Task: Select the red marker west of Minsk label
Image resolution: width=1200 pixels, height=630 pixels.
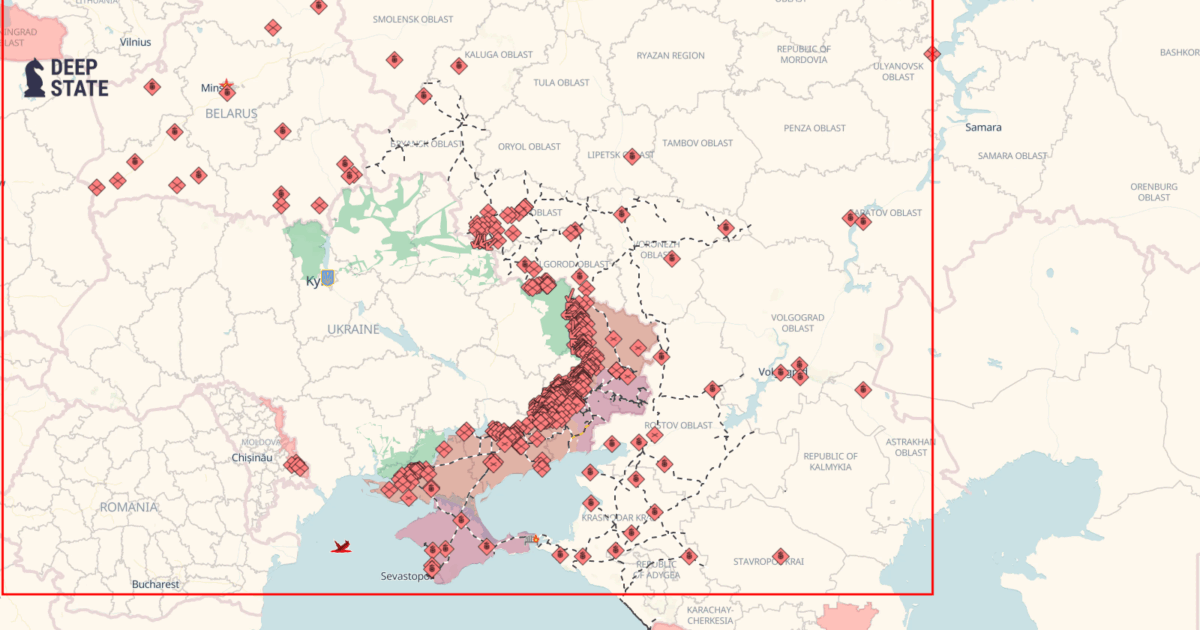Action: (x=151, y=87)
